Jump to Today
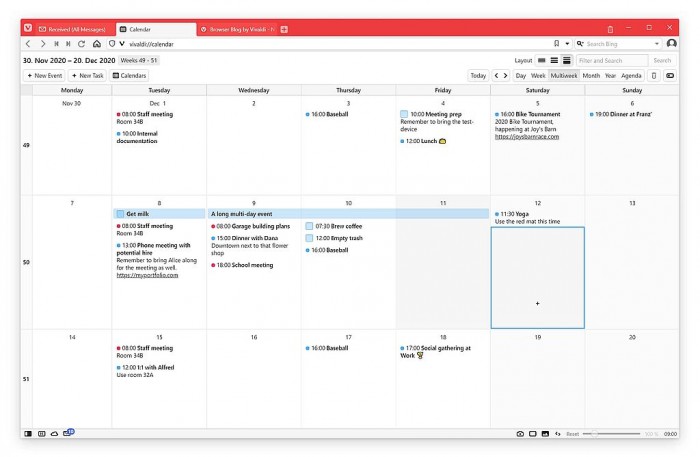700x457 pixels. pyautogui.click(x=478, y=75)
